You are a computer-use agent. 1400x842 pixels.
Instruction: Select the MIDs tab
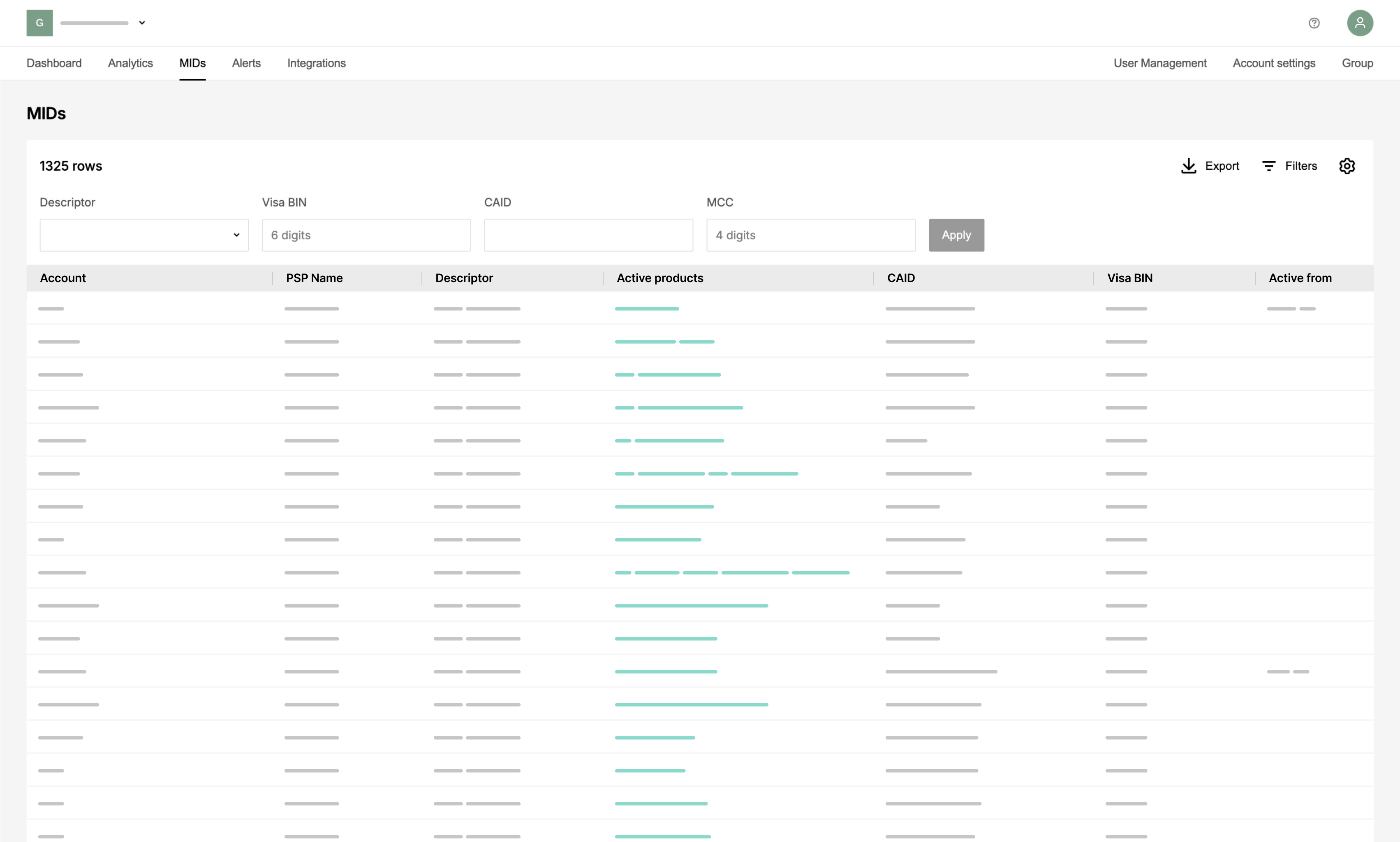pyautogui.click(x=192, y=63)
